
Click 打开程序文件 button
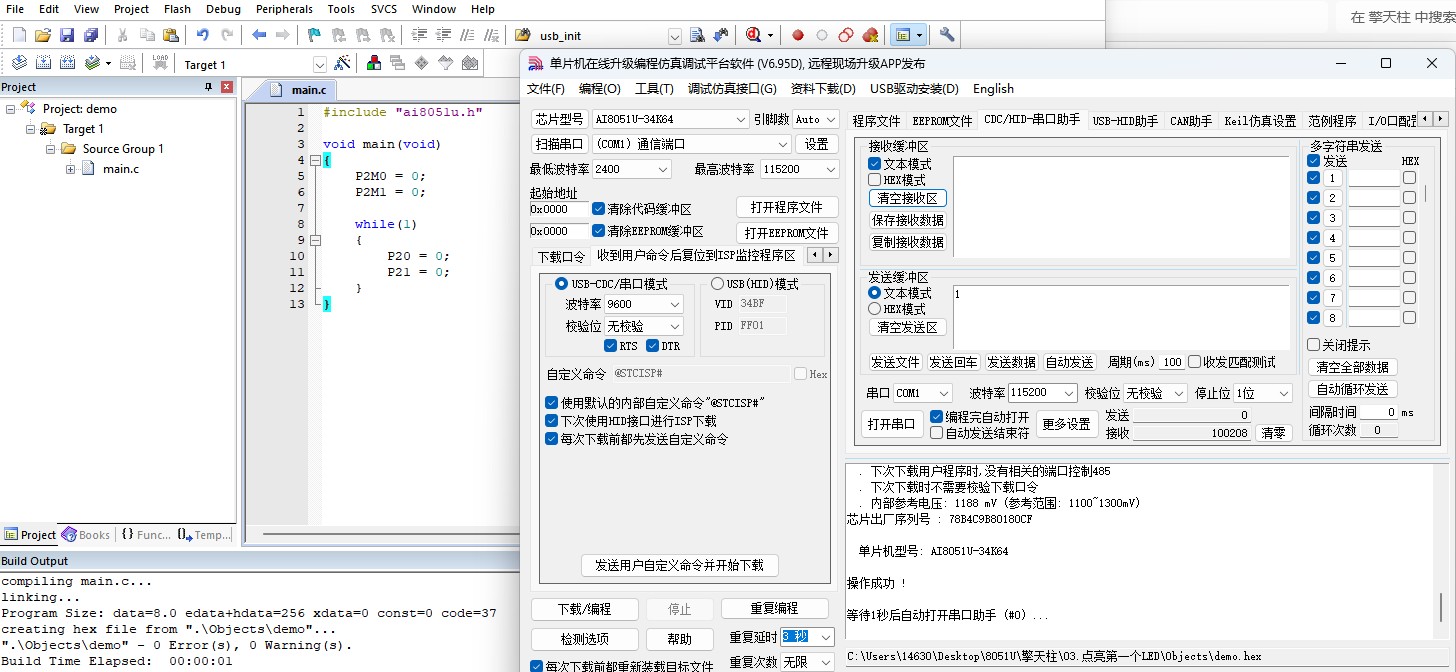click(x=787, y=207)
